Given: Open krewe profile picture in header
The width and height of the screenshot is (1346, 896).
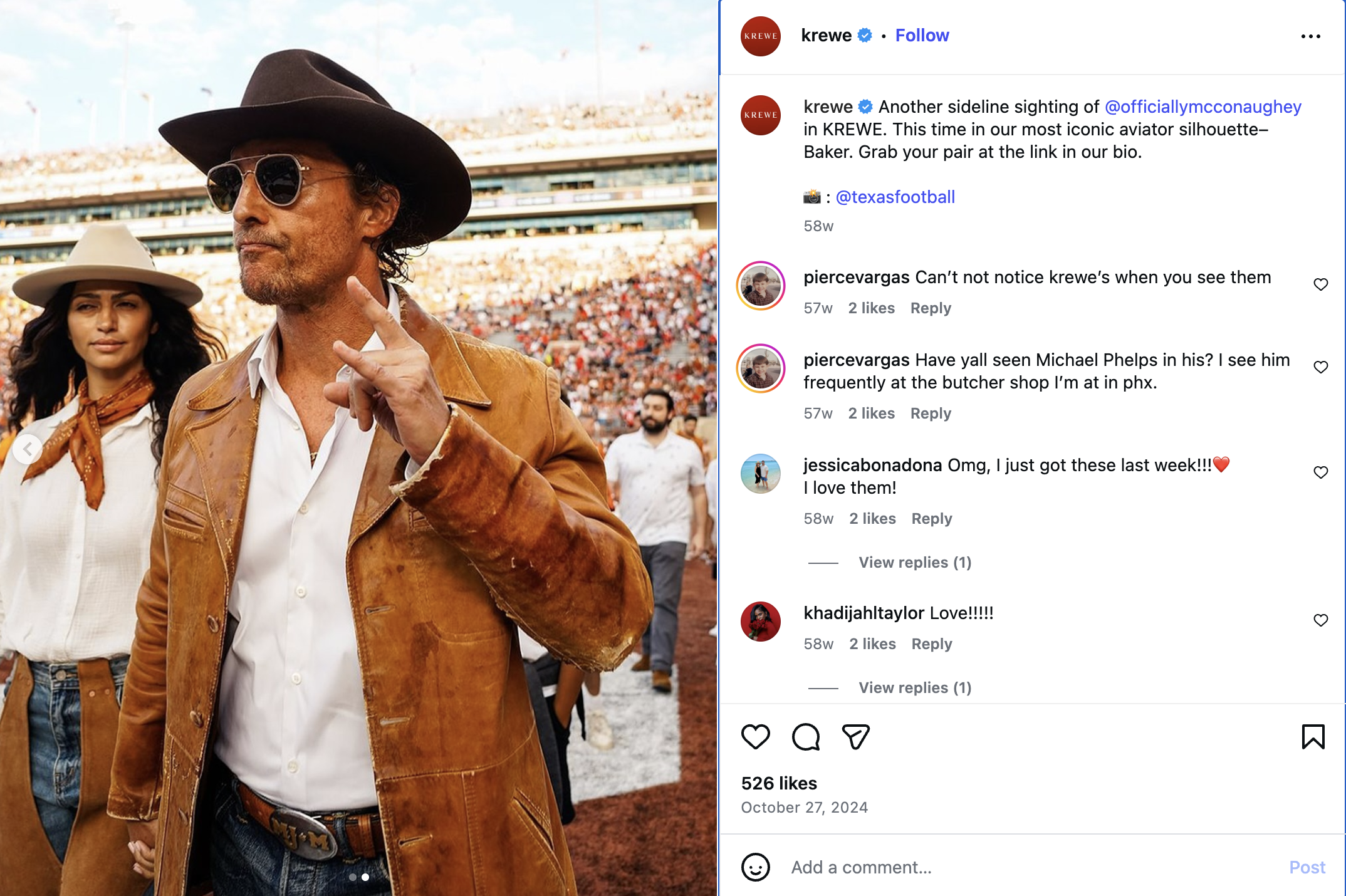Looking at the screenshot, I should pyautogui.click(x=760, y=36).
